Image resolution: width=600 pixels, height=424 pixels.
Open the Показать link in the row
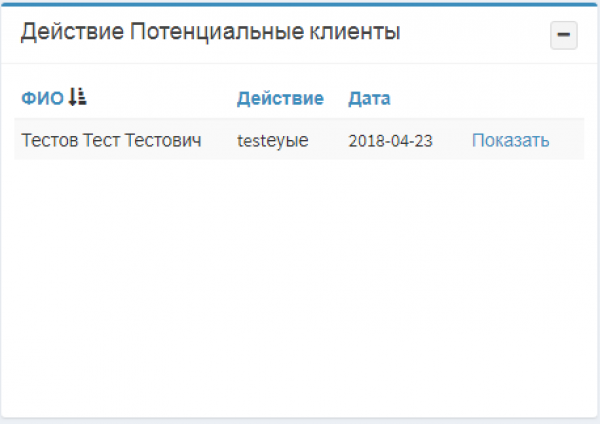click(x=510, y=140)
